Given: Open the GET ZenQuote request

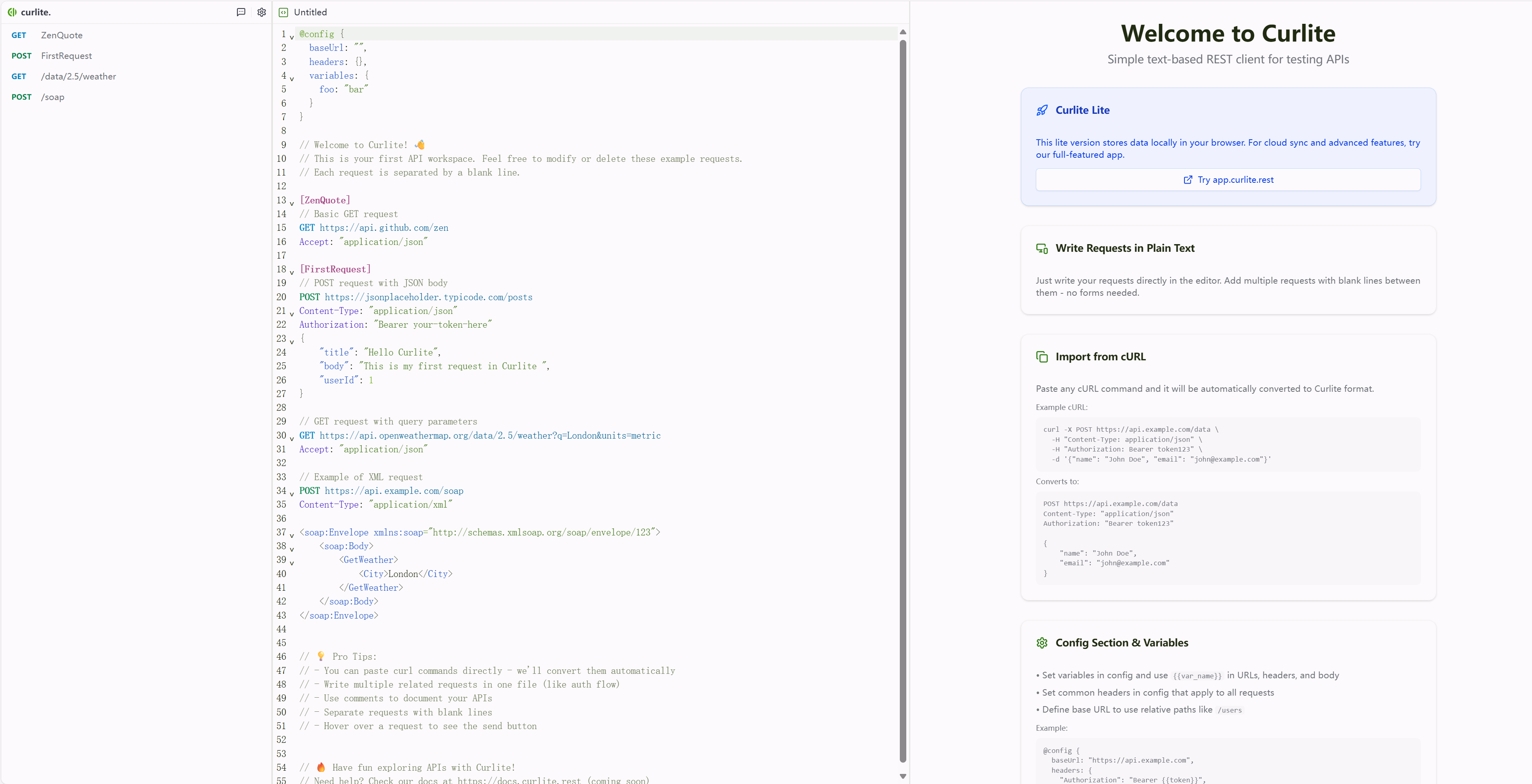Looking at the screenshot, I should click(136, 35).
